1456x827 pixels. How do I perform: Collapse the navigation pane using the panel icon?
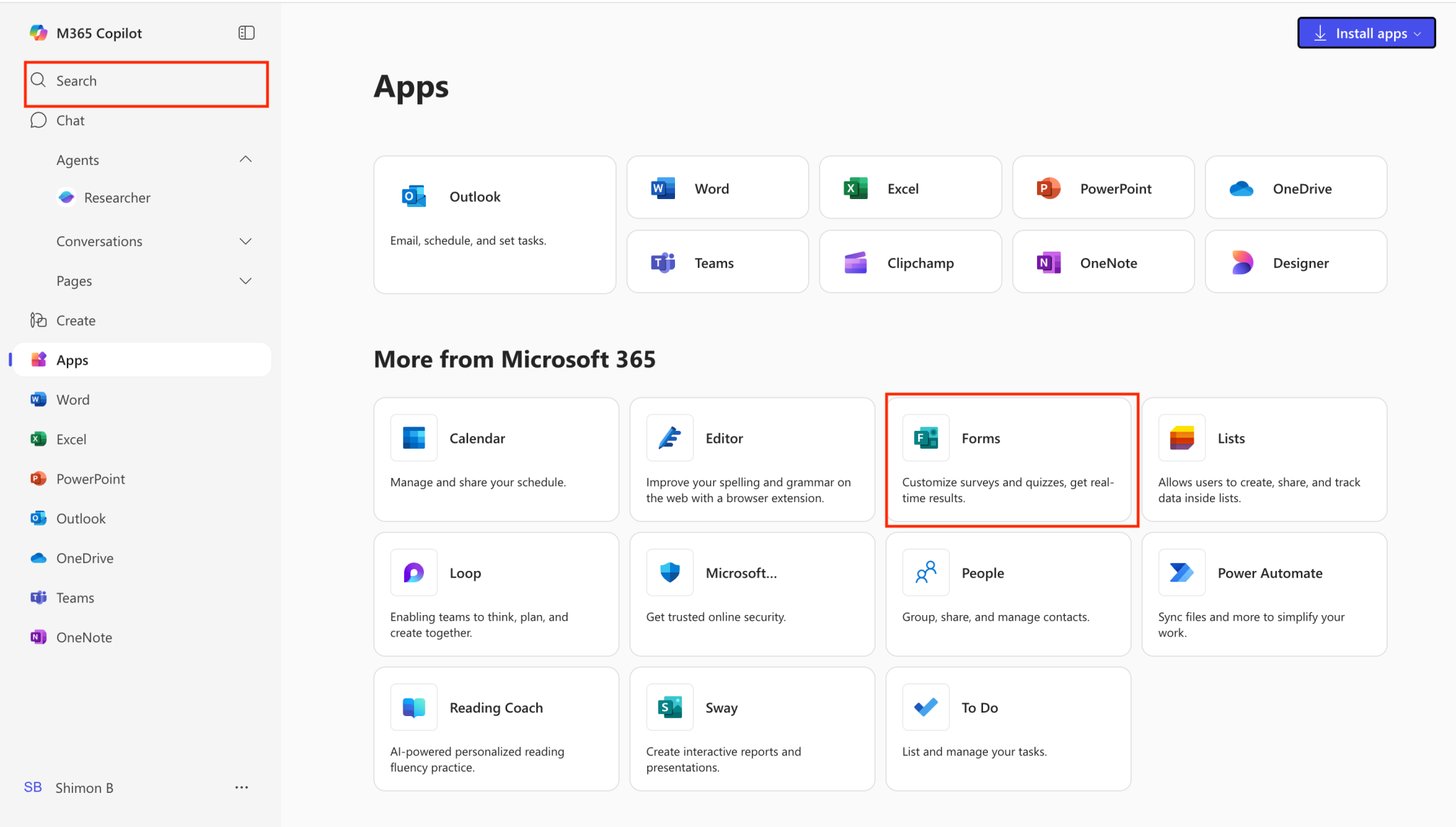[x=246, y=32]
